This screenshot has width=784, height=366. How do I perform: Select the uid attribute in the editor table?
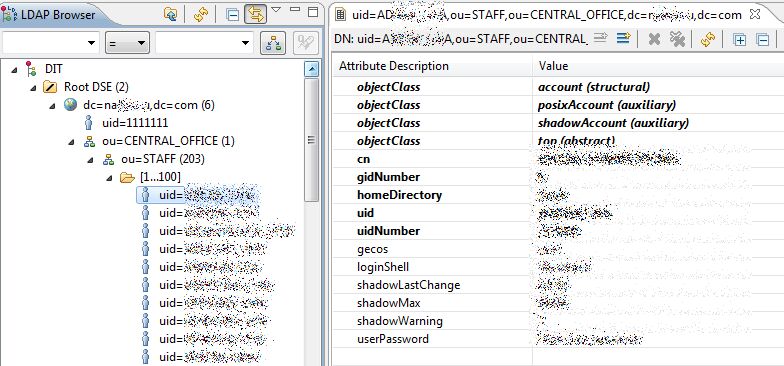(x=558, y=213)
